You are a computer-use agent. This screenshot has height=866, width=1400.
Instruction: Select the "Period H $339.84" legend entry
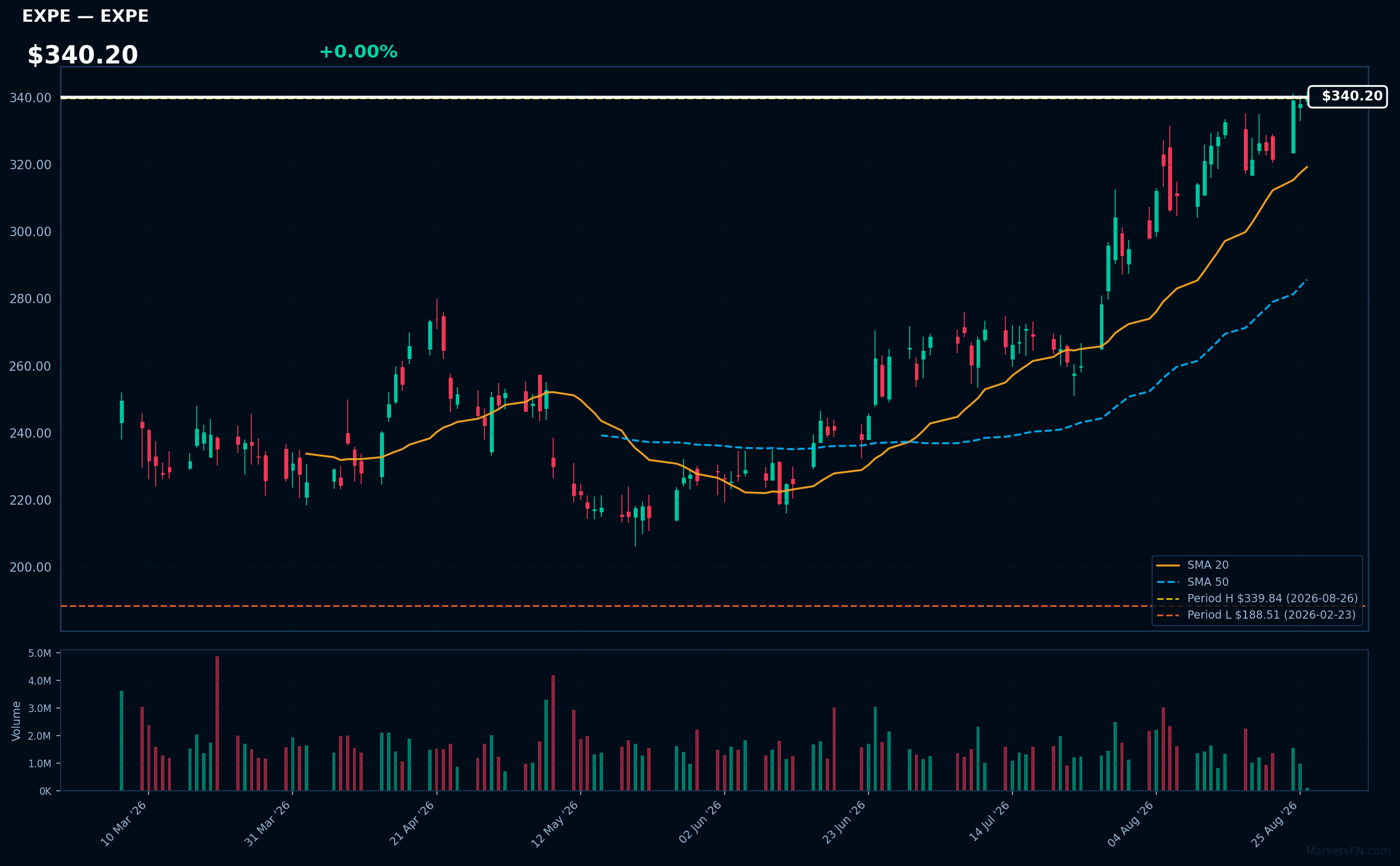pyautogui.click(x=1273, y=599)
